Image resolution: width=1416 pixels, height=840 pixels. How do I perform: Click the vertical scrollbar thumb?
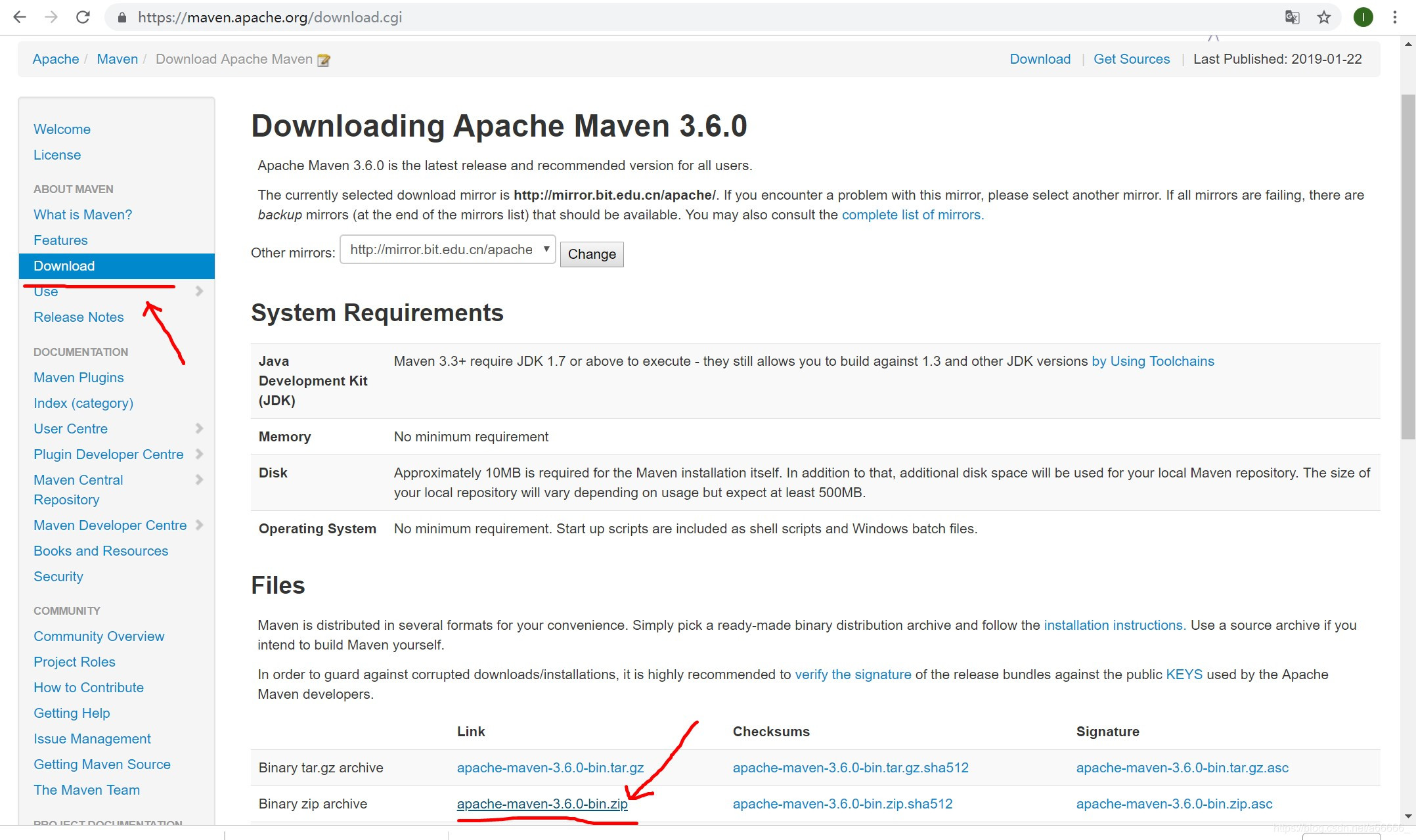click(1408, 267)
